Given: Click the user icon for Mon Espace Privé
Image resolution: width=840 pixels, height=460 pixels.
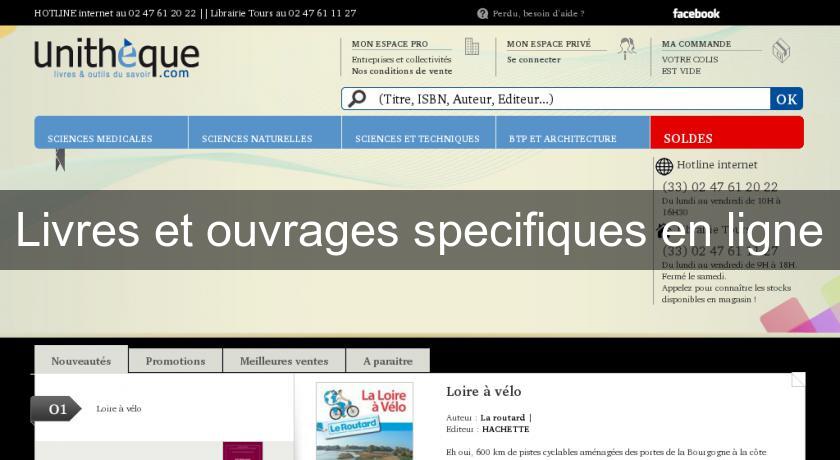Looking at the screenshot, I should (626, 48).
